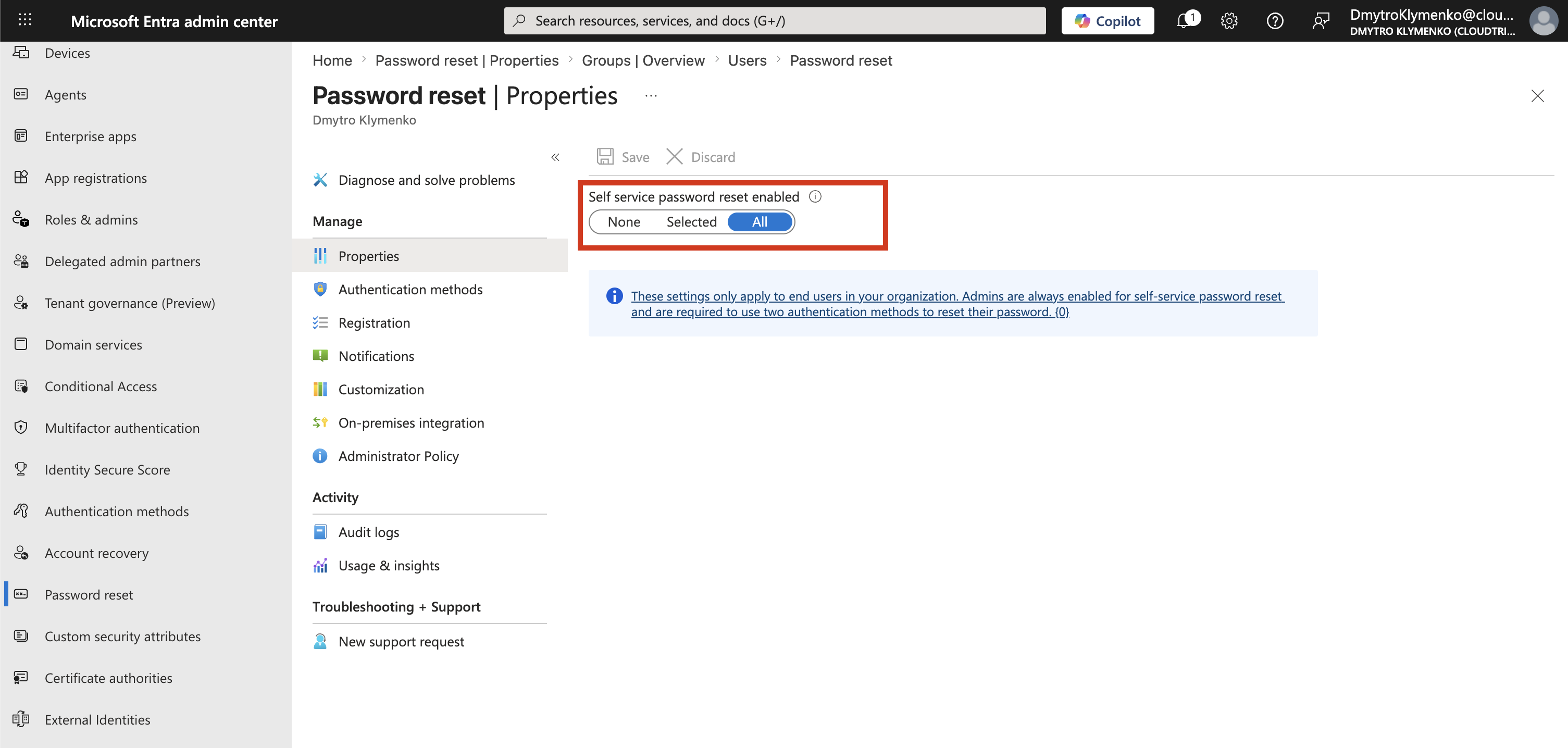Open New support request
1568x748 pixels.
(x=430, y=642)
